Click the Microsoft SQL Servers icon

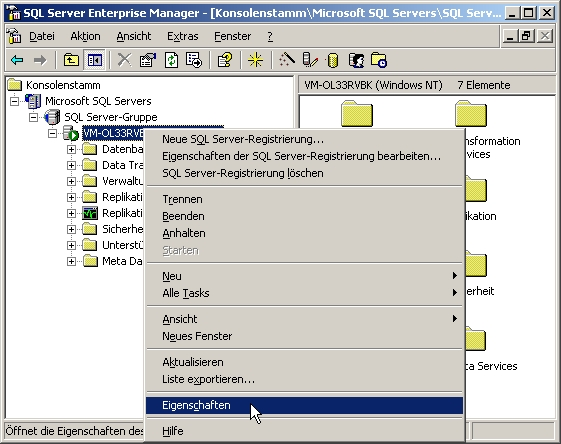[x=33, y=101]
